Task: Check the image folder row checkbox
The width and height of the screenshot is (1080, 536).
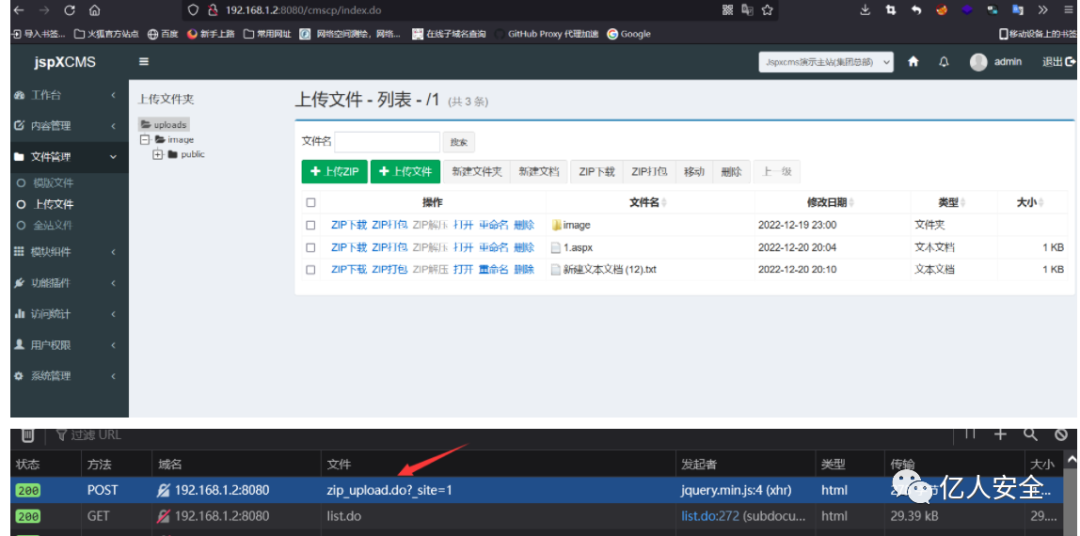Action: tap(311, 225)
